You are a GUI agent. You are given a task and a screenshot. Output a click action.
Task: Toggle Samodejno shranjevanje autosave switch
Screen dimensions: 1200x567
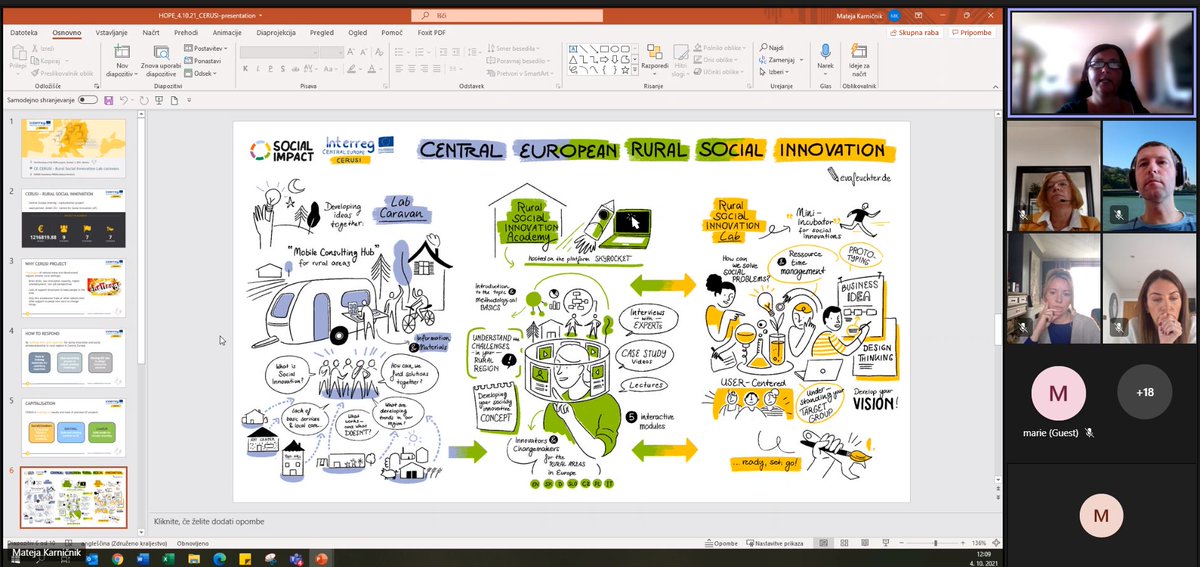pos(88,100)
